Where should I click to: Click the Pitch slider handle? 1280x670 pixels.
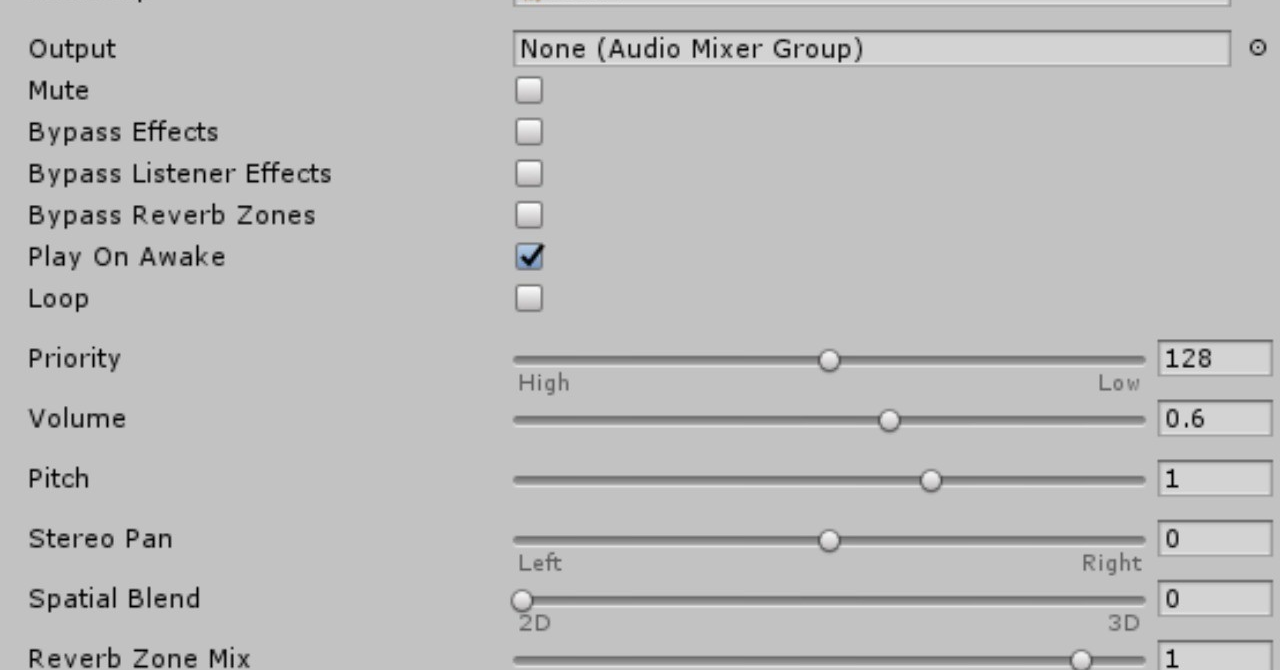931,481
